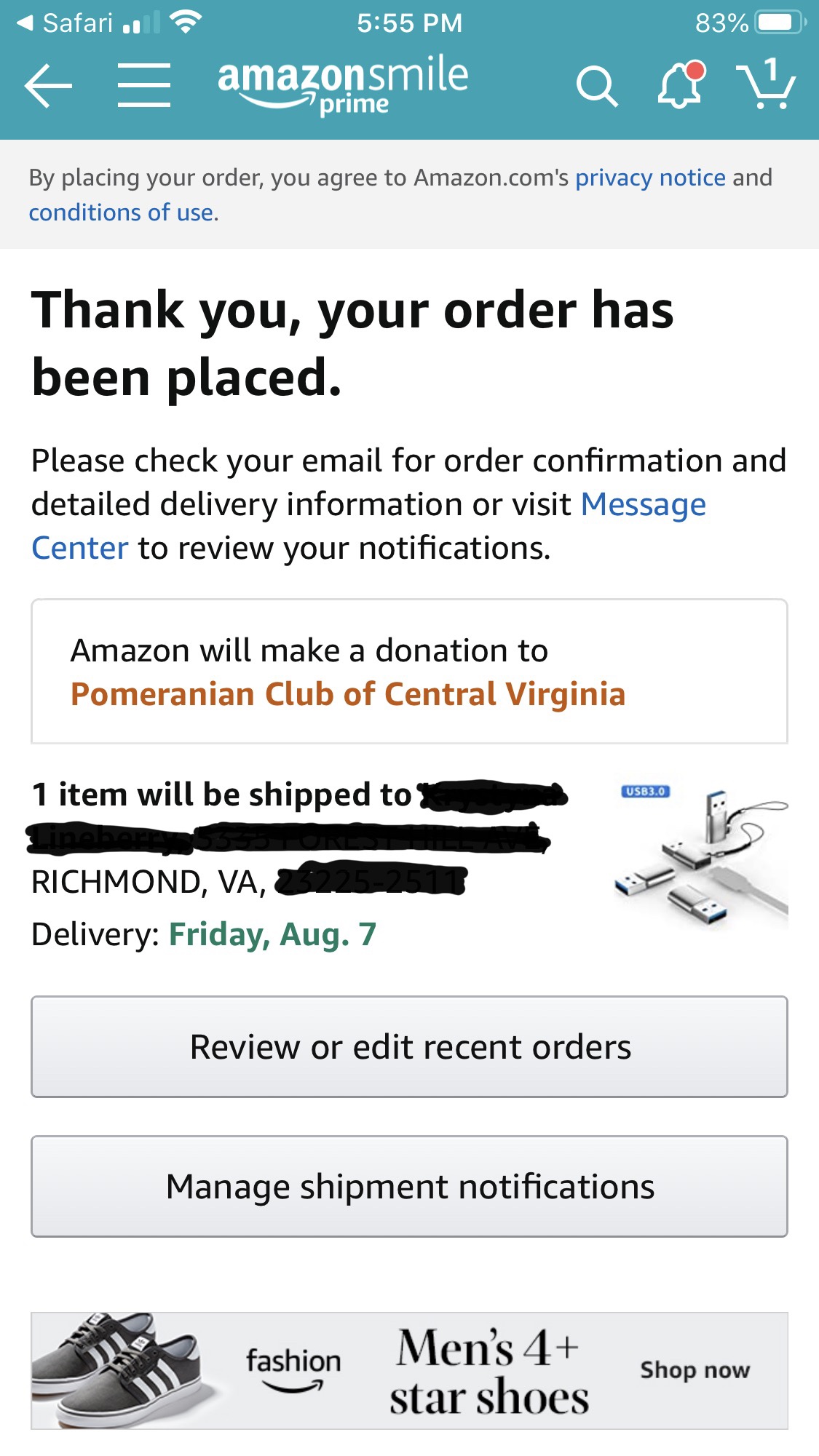Tap Shop now in the shoes banner
The height and width of the screenshot is (1456, 819).
coord(695,1370)
